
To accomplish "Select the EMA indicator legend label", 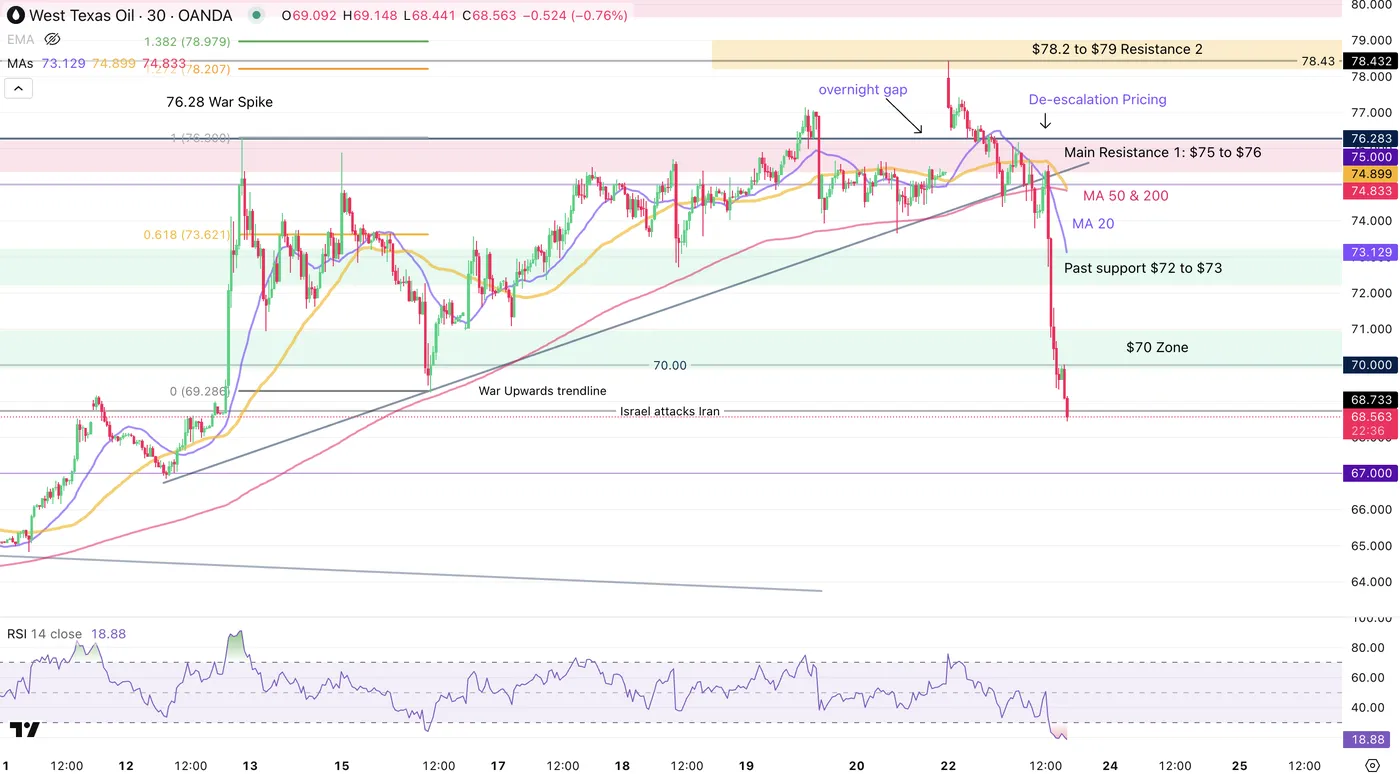I will (x=21, y=40).
